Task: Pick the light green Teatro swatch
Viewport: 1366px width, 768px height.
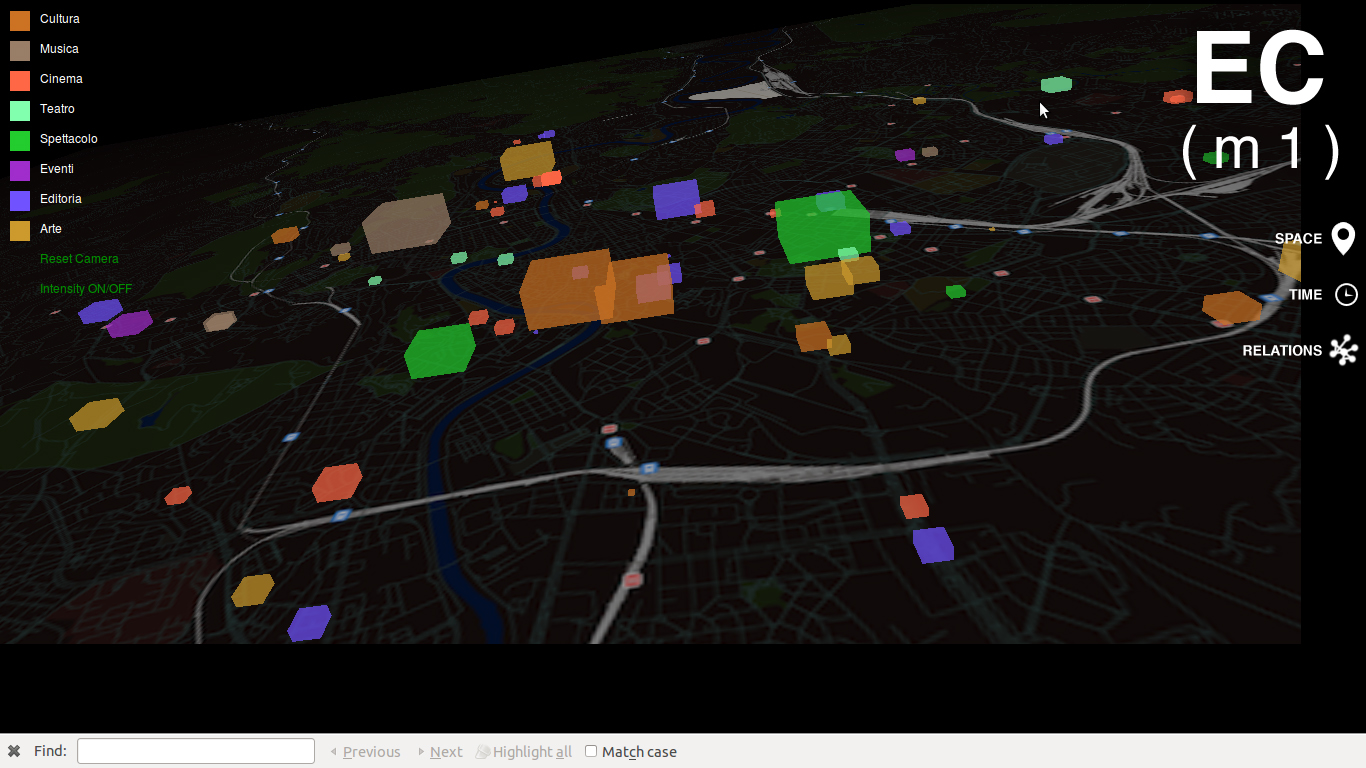Action: 20,110
